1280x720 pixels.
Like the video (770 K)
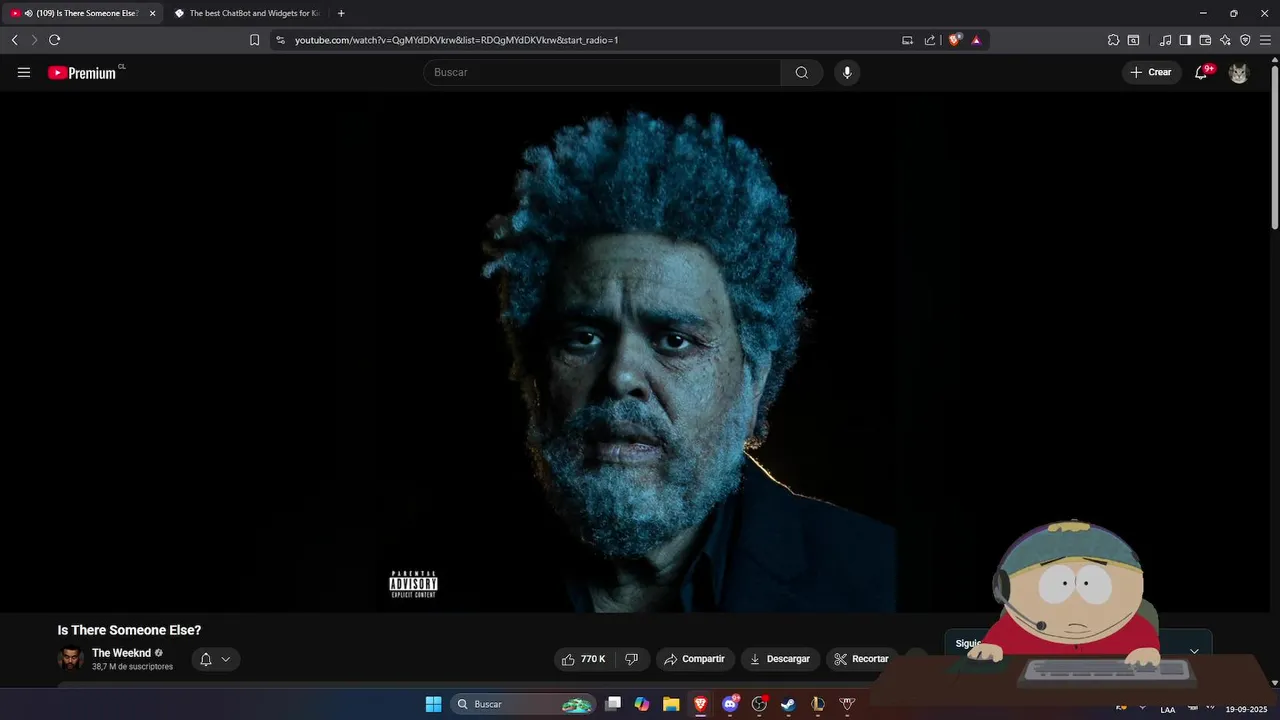point(584,659)
